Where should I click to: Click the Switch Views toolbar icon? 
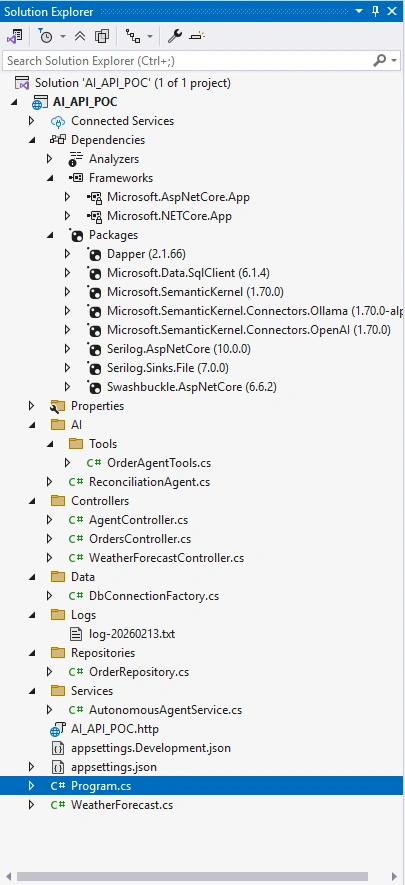click(15, 37)
